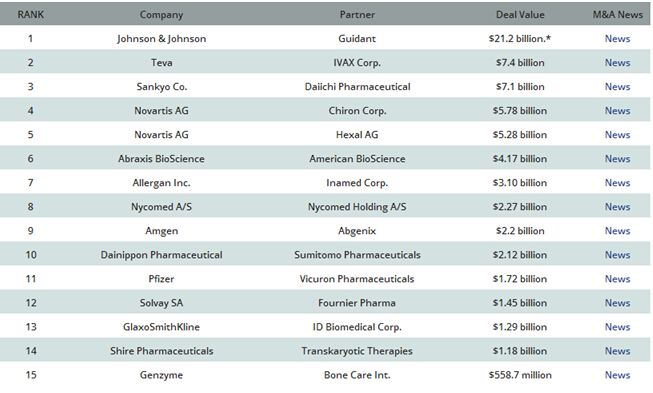
Task: Click the News link in Sankyo Co. row
Action: (x=617, y=87)
